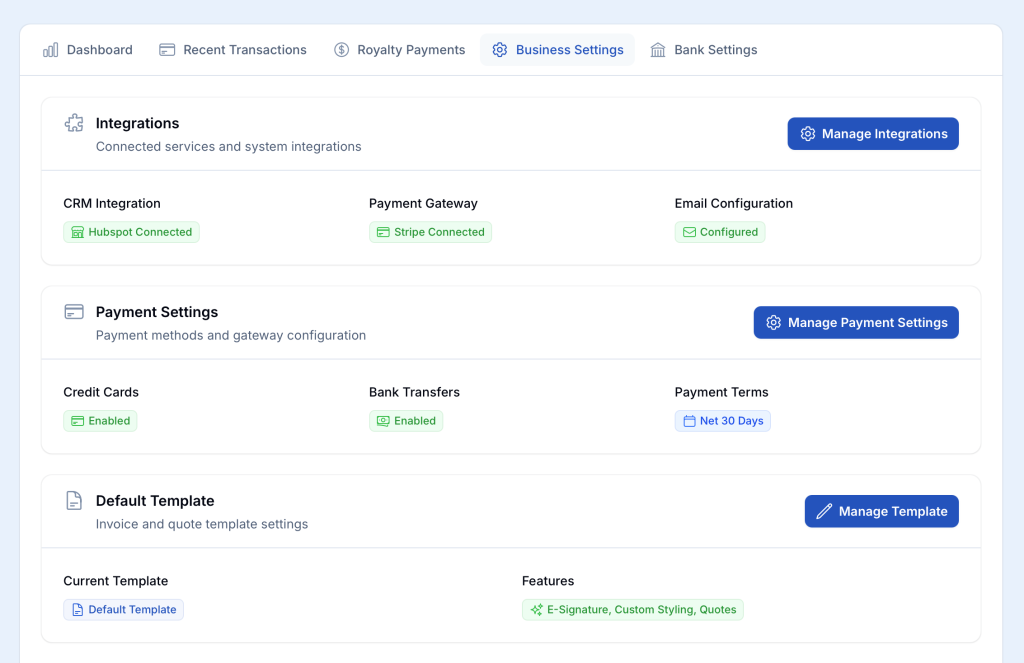Click the calendar icon in Net 30 Days
The width and height of the screenshot is (1024, 663).
pos(689,421)
